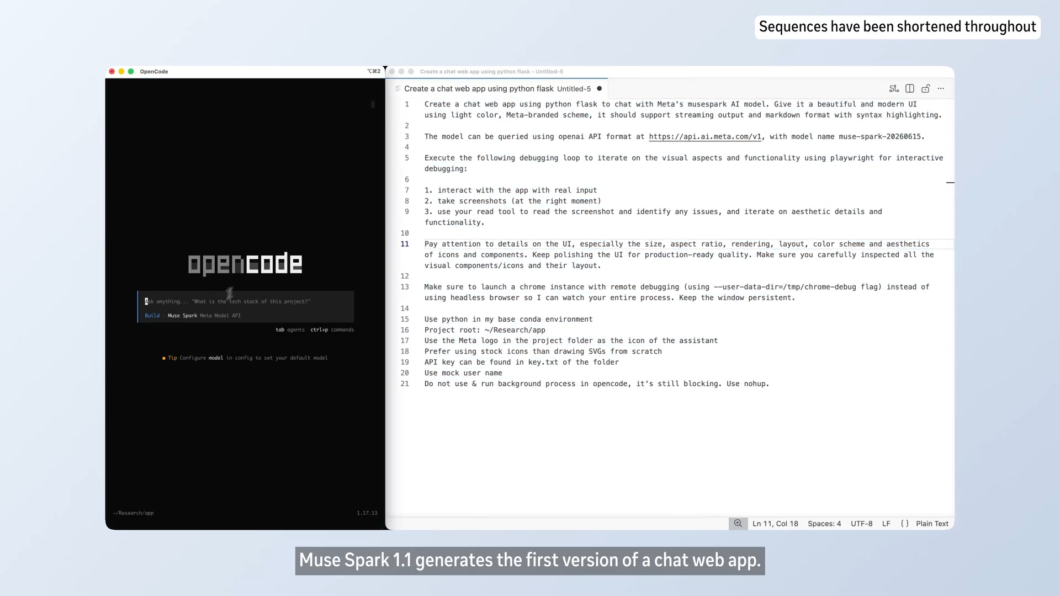Click the editor window title bar text

(491, 71)
